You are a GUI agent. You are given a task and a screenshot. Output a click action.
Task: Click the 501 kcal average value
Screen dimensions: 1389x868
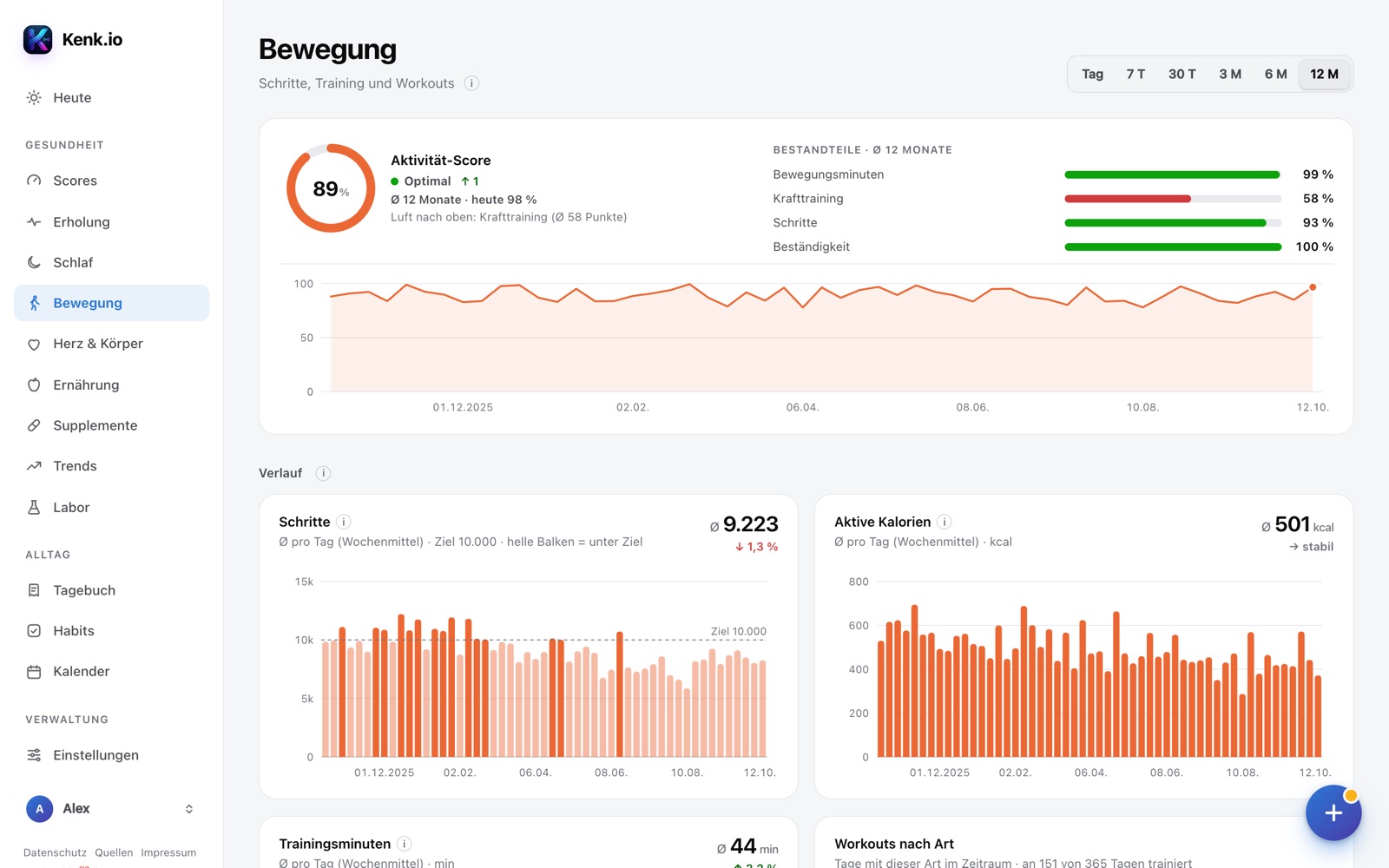1292,524
